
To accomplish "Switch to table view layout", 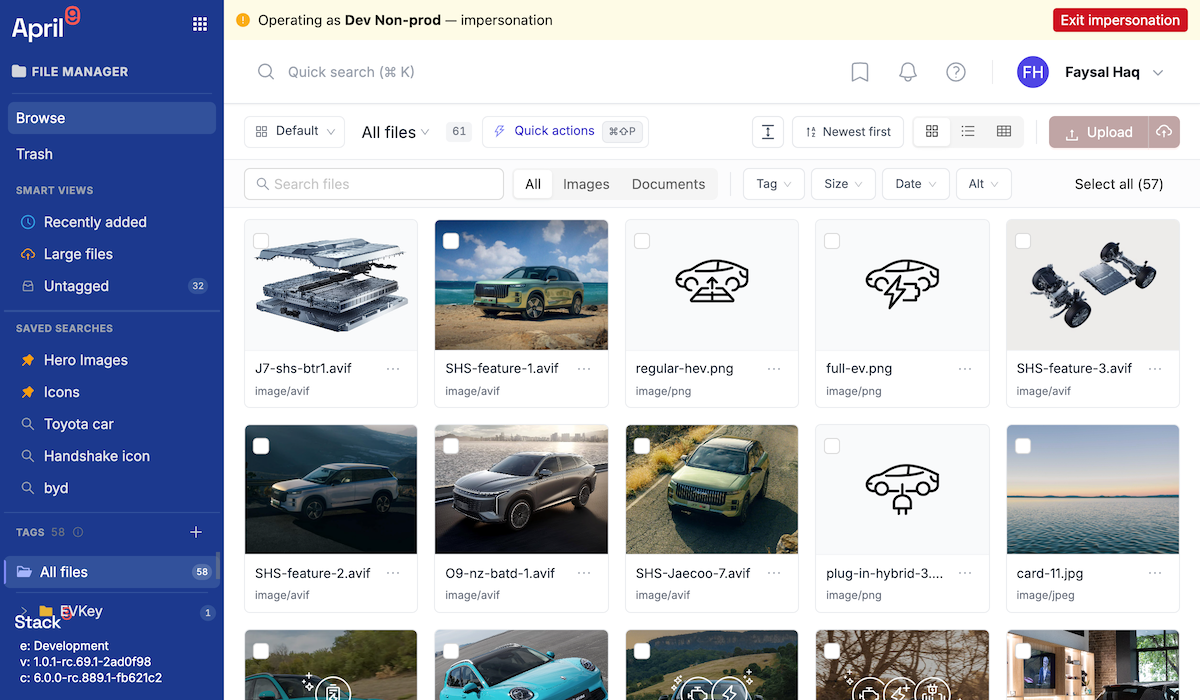I will click(x=1004, y=132).
